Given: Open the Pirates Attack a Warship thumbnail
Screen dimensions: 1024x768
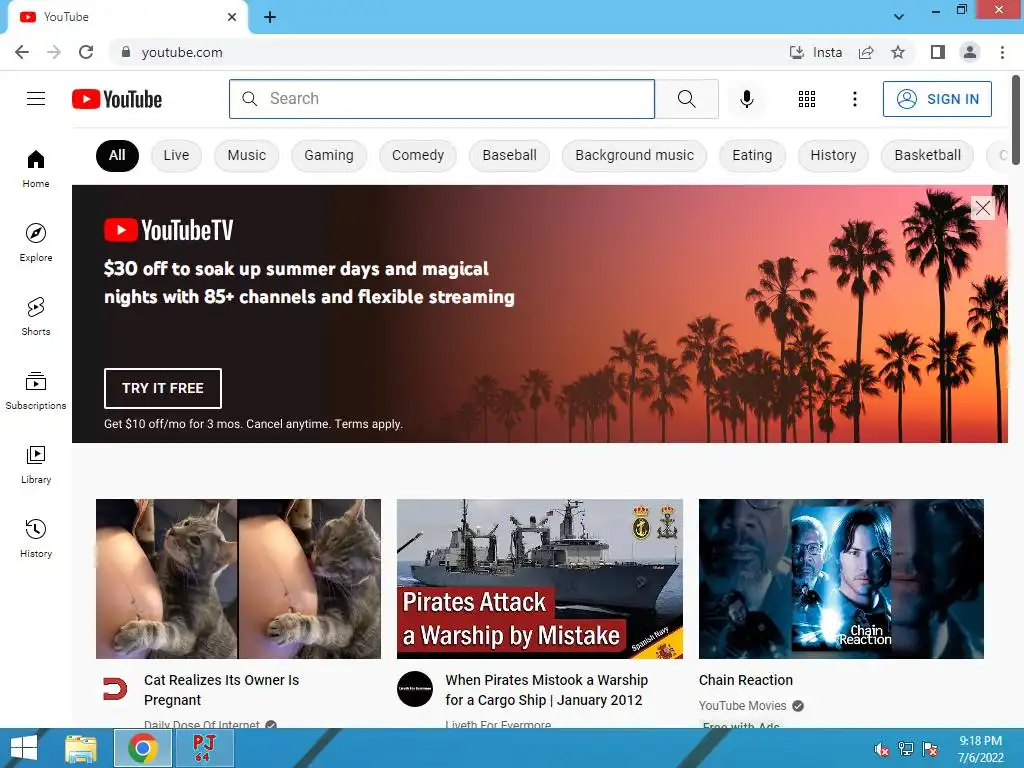Looking at the screenshot, I should (540, 579).
